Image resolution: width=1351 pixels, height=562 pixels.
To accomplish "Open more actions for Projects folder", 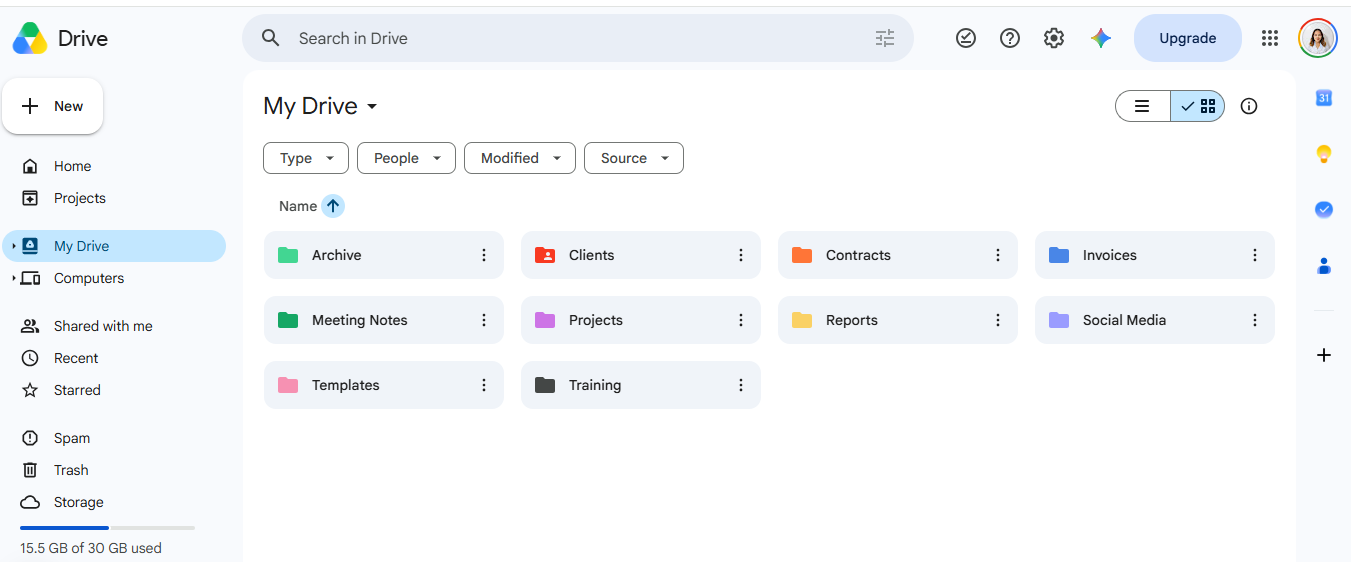I will coord(741,320).
